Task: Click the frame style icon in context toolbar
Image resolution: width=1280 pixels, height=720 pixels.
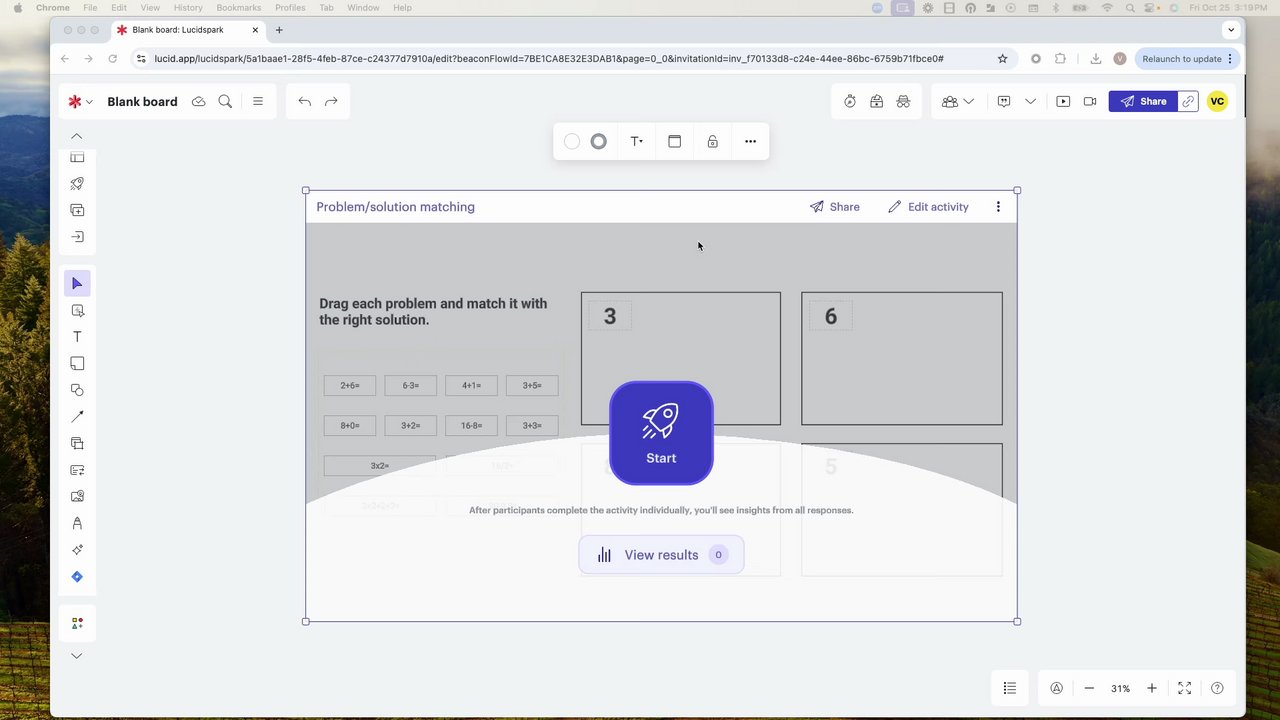Action: tap(674, 142)
